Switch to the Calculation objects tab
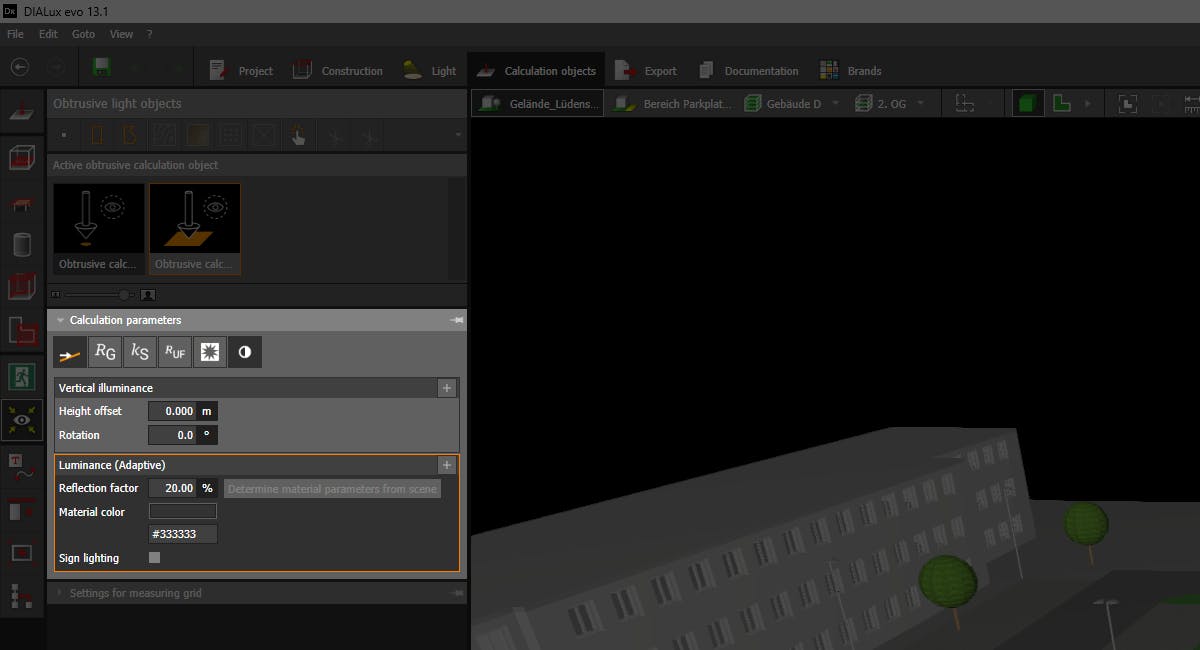This screenshot has height=650, width=1200. [536, 71]
